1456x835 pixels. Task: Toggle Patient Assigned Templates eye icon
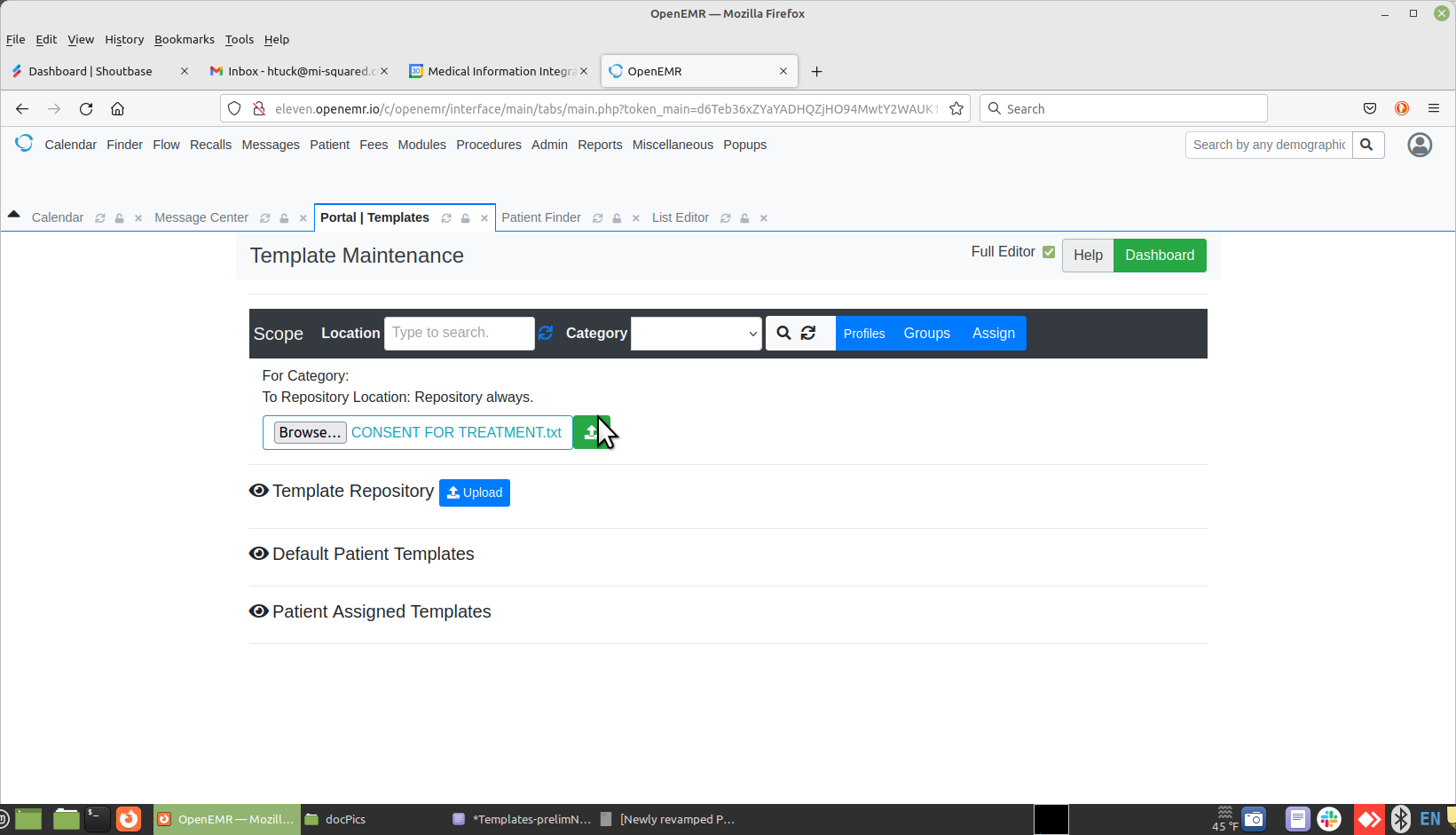(259, 611)
